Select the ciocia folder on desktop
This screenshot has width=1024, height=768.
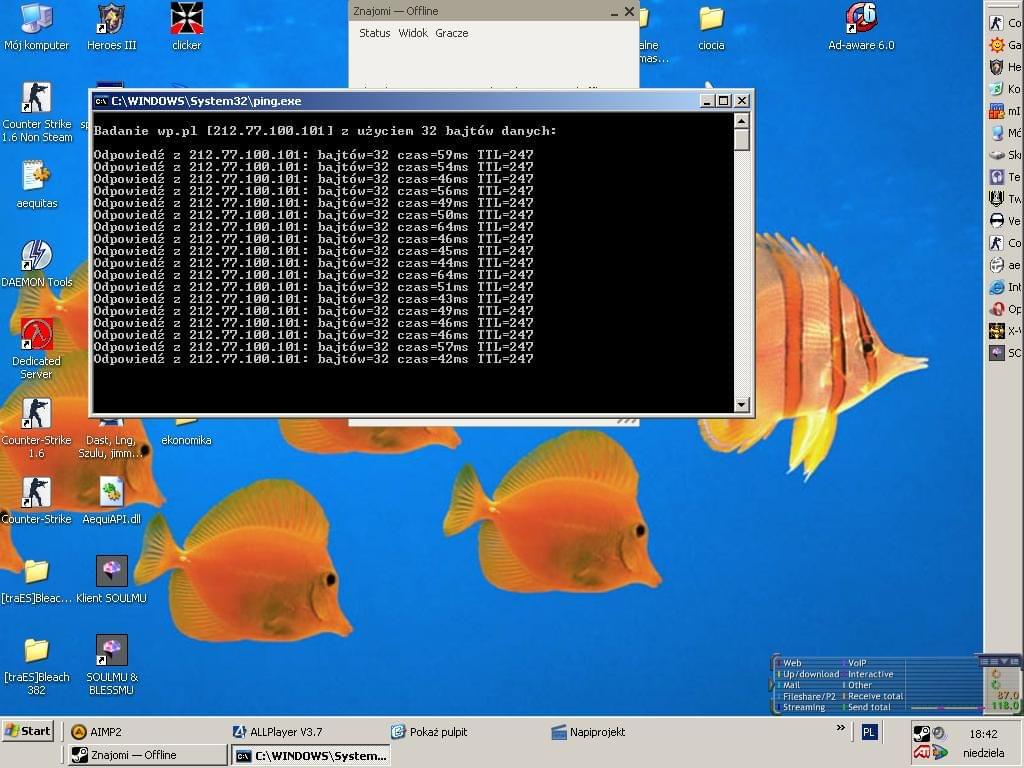click(711, 26)
